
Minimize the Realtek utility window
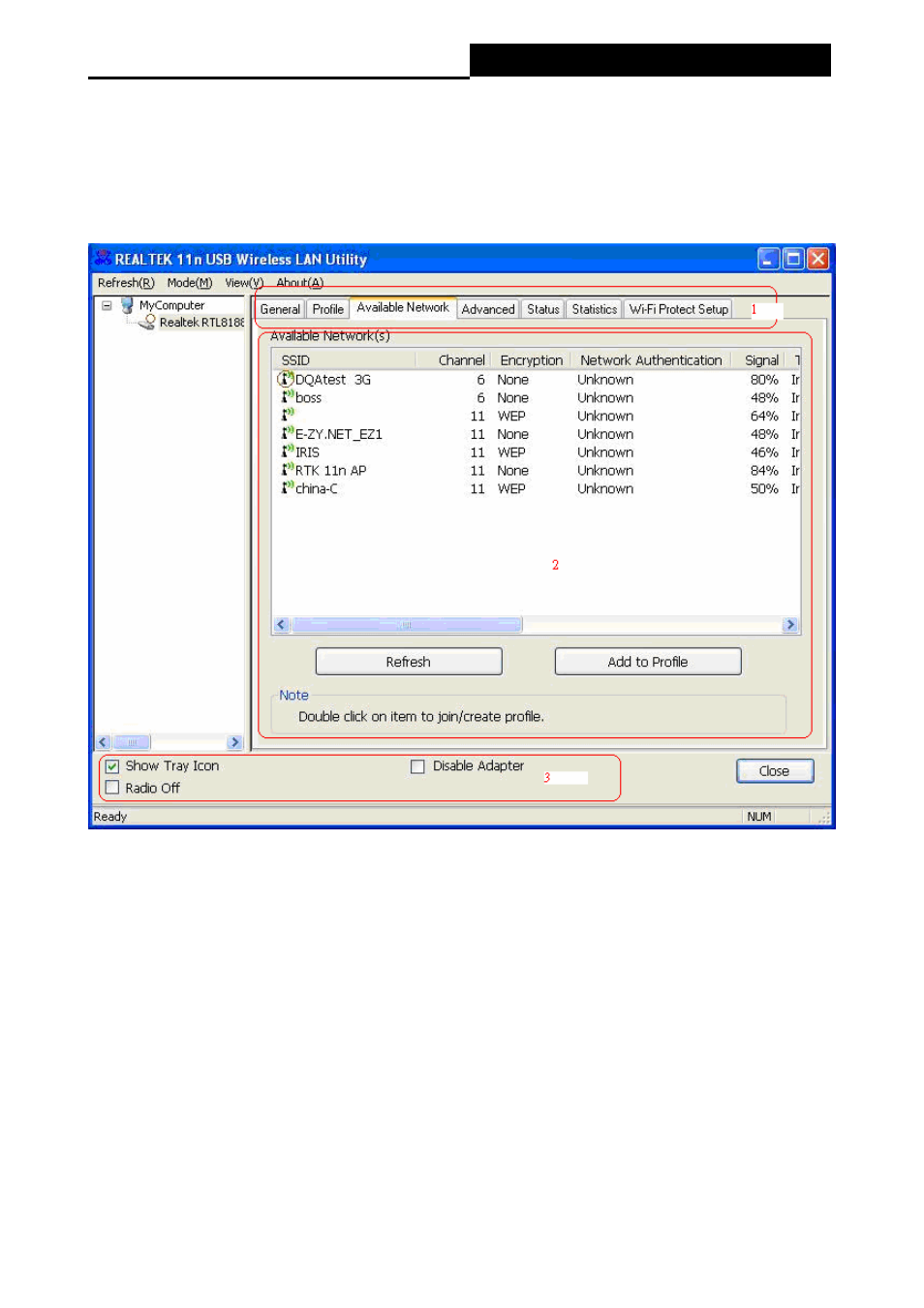click(x=769, y=259)
